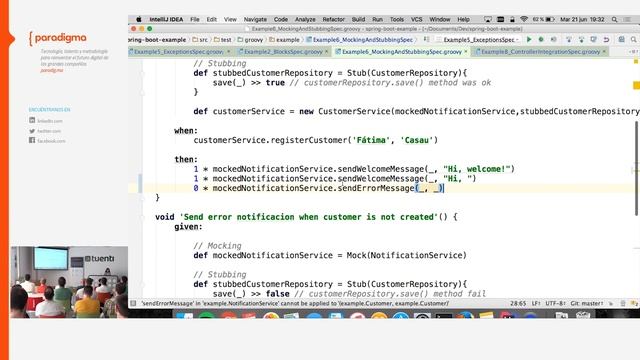640x360 pixels.
Task: Open the Apple menu
Action: [x=139, y=19]
